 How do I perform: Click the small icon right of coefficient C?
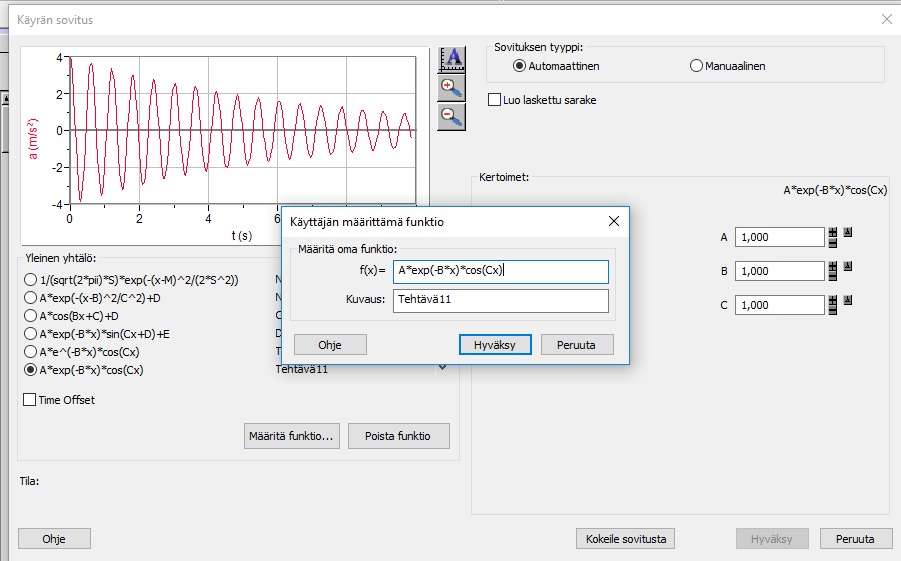(848, 300)
